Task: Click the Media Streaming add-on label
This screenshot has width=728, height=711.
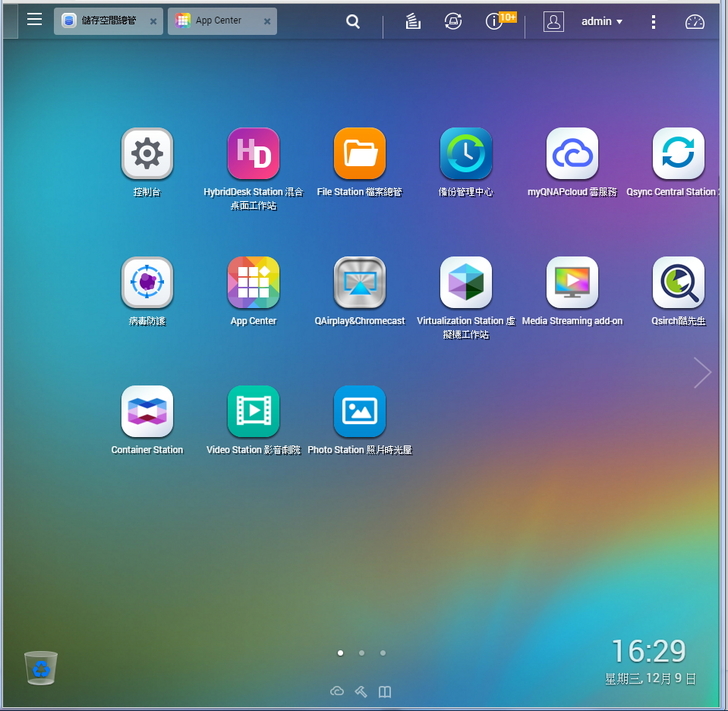Action: click(572, 320)
